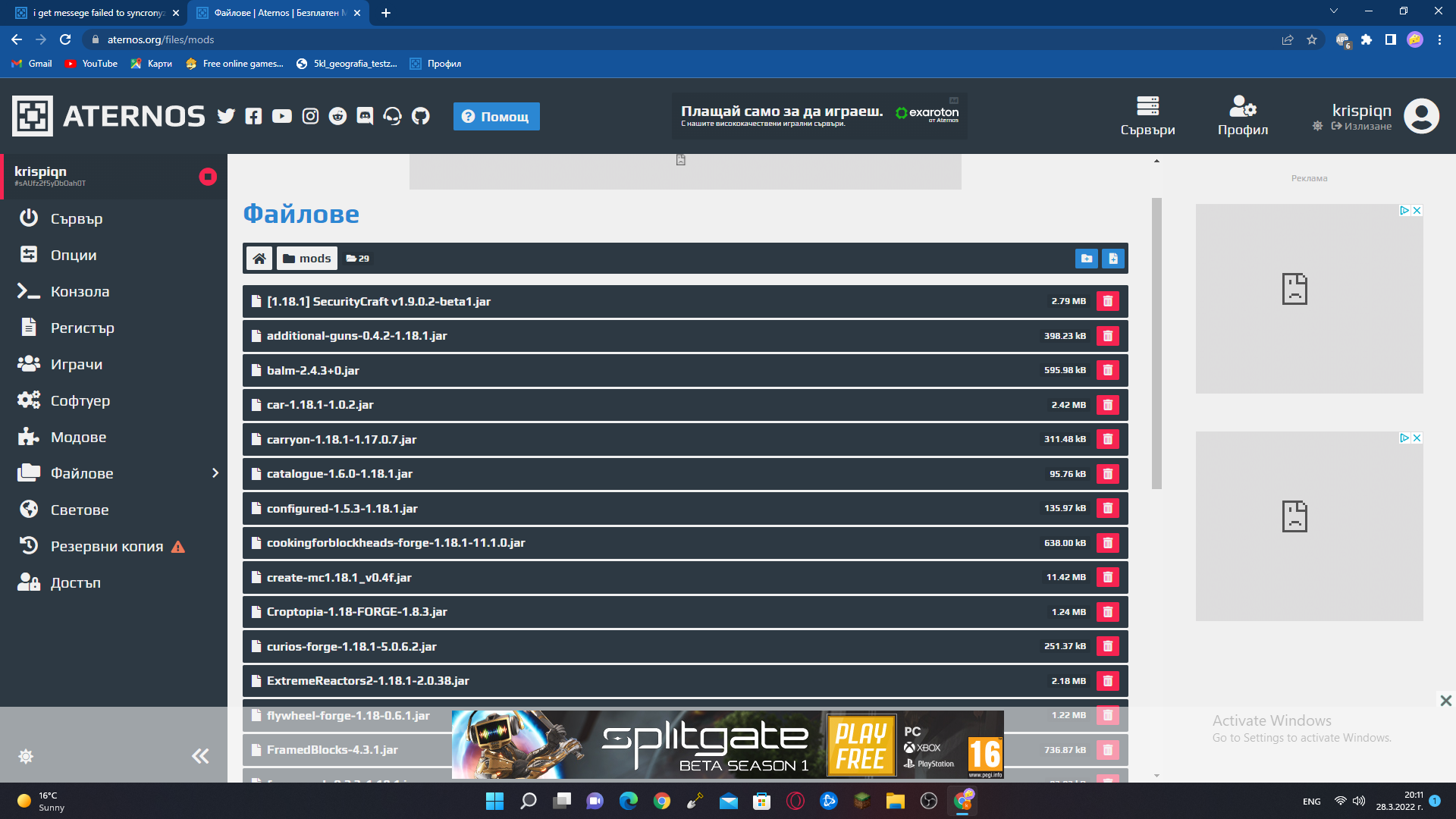The image size is (1456, 819).
Task: Open catalogue-1.6.0-1.18.1.jar file row
Action: click(x=686, y=474)
